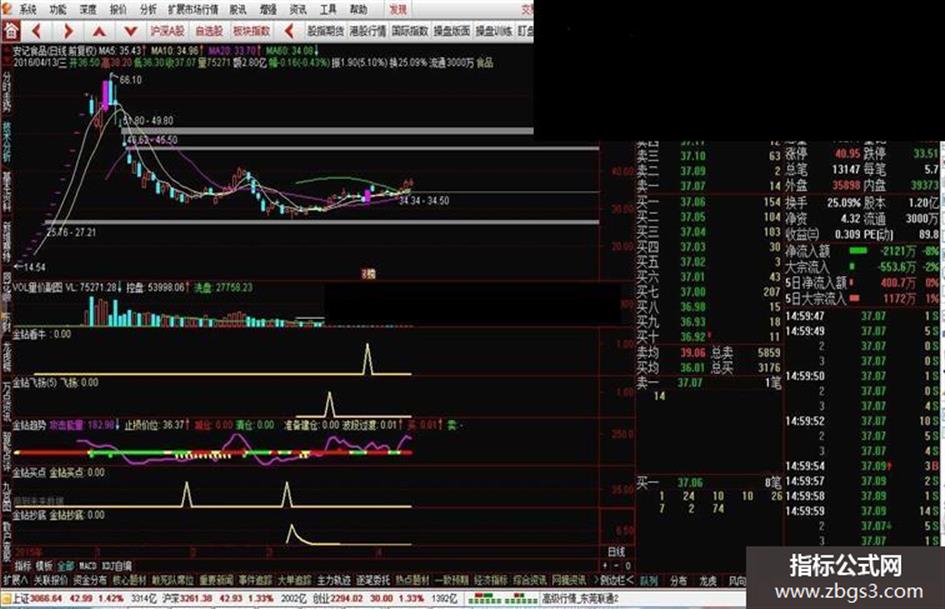Screen dimensions: 945x609
Task: Click the 港股行情 toolbar button
Action: click(368, 31)
